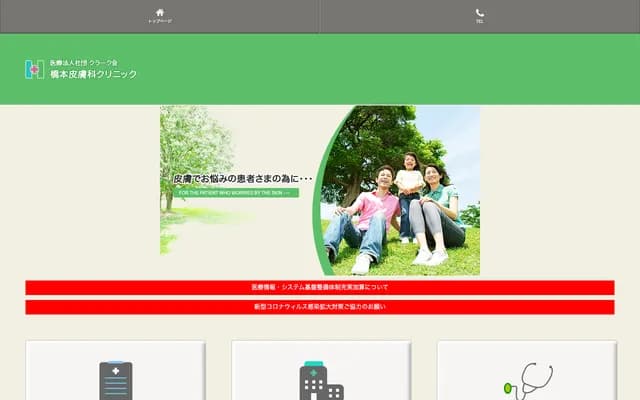Viewport: 640px width, 400px height.
Task: Click the 医療法人社団 クラーク会 text
Action: [84, 63]
